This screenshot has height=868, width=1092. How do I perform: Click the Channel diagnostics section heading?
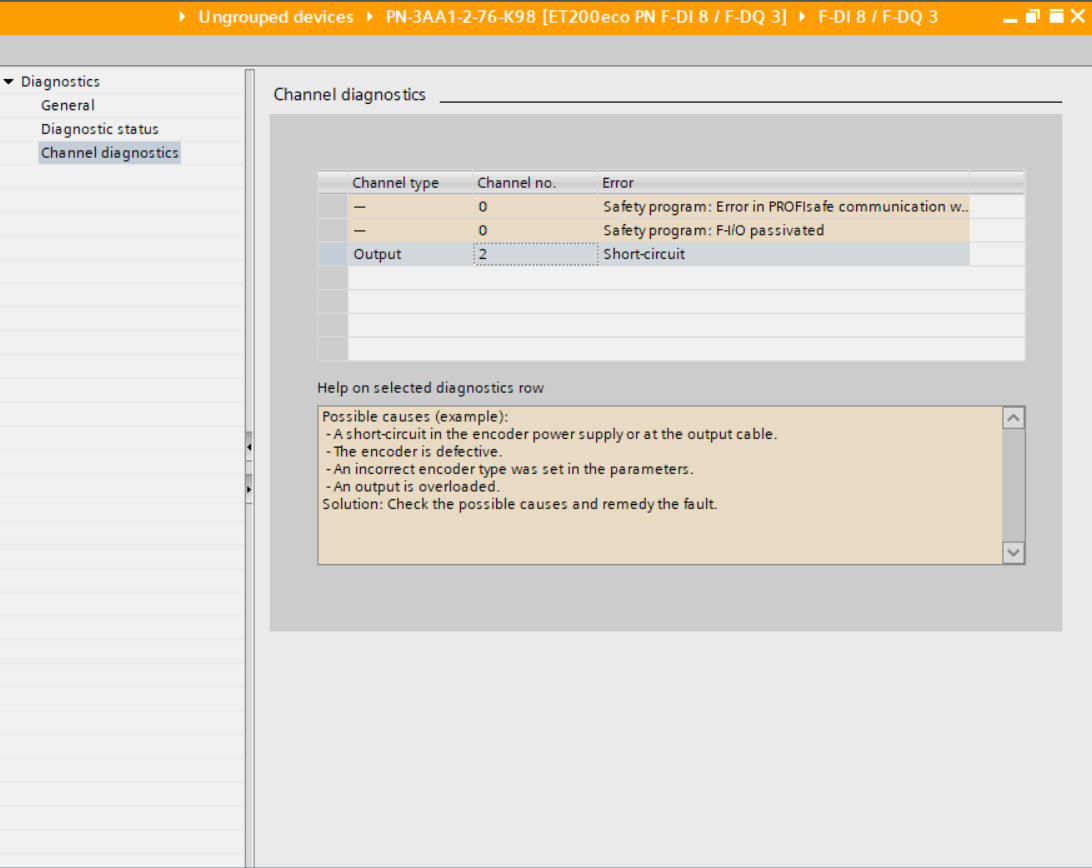tap(349, 94)
